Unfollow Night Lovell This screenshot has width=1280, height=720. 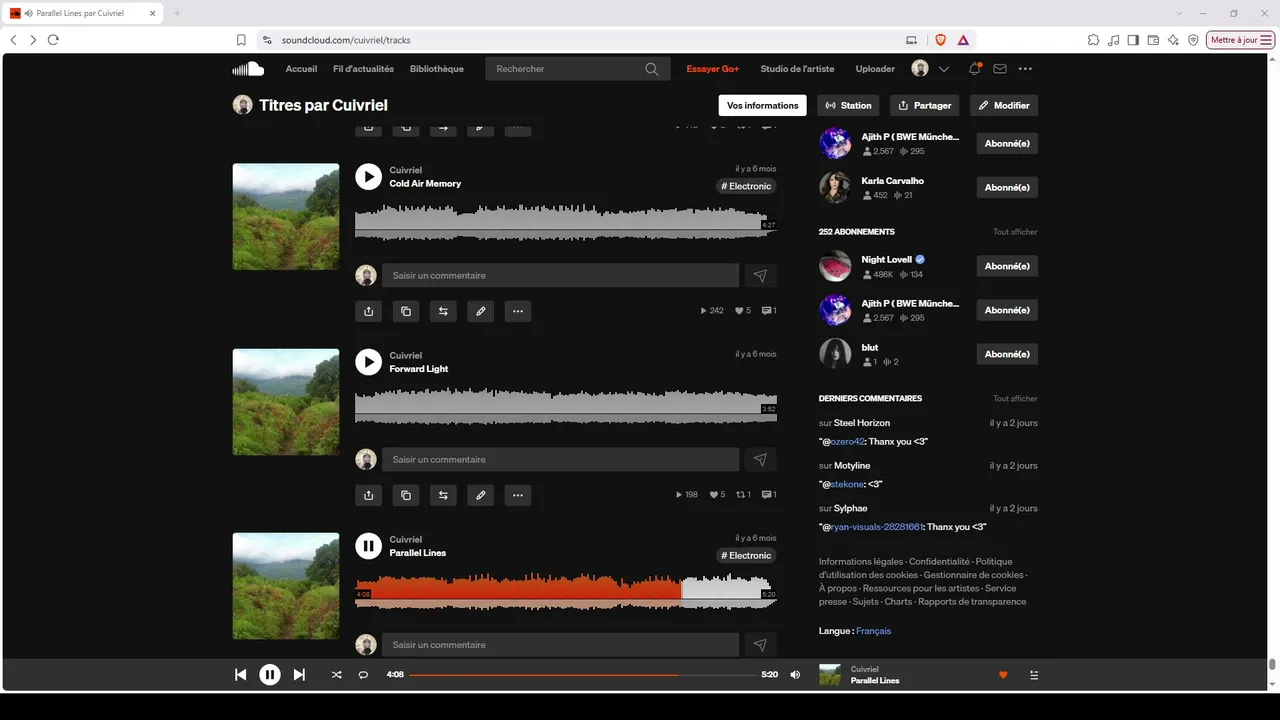1007,266
